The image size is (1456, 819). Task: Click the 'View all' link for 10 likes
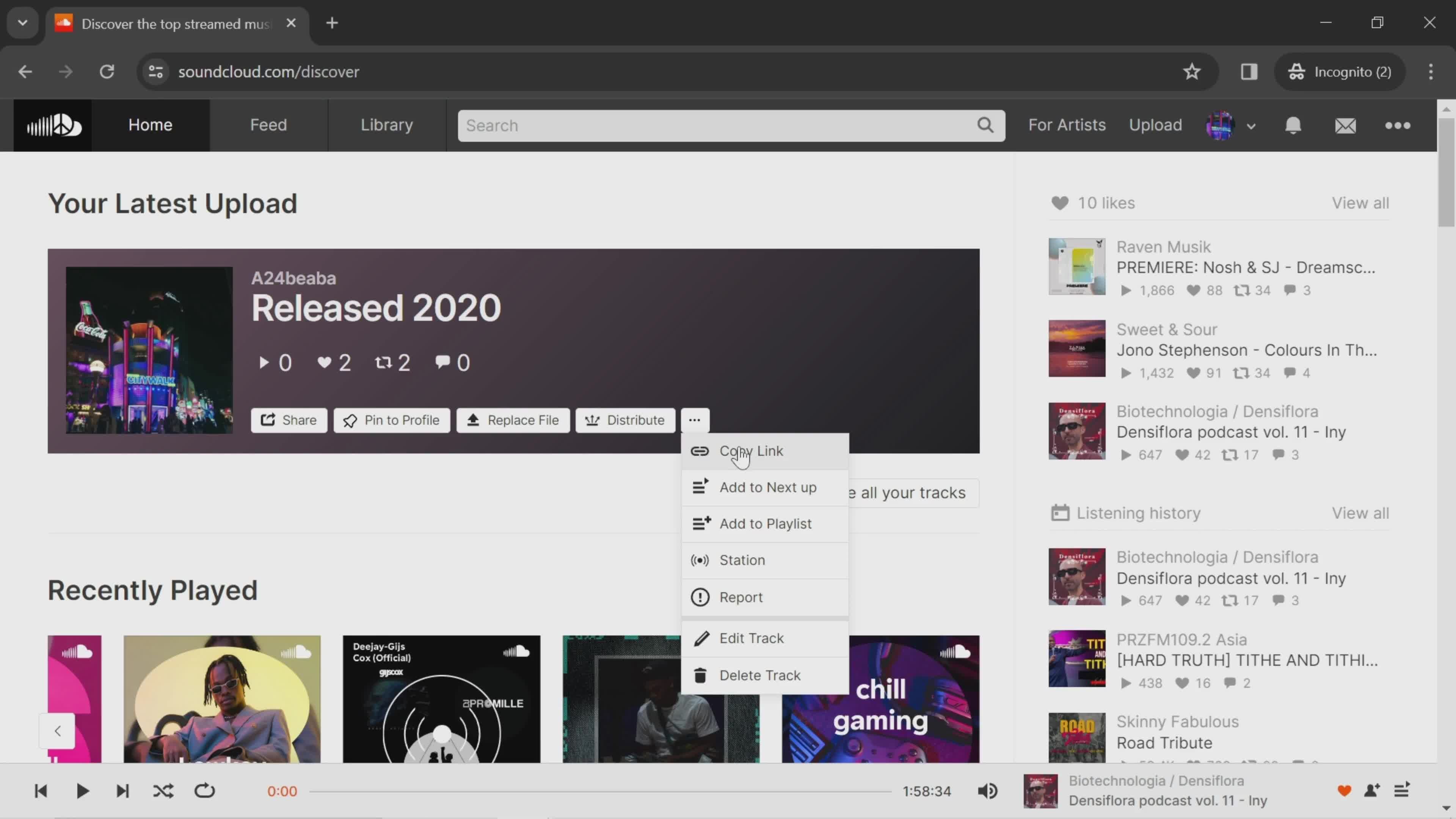coord(1362,203)
